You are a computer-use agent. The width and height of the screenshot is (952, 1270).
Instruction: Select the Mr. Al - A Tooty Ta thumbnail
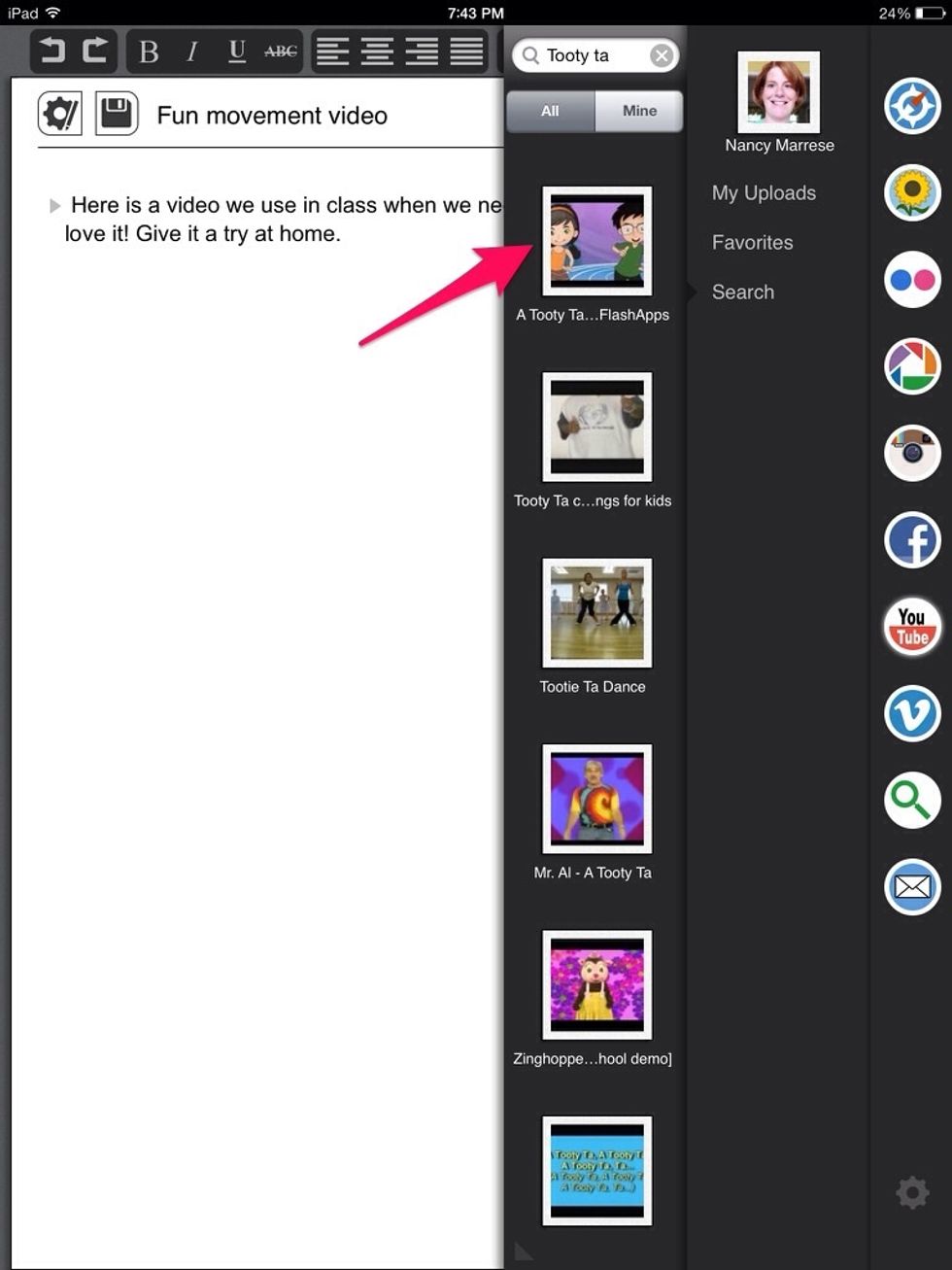[596, 799]
